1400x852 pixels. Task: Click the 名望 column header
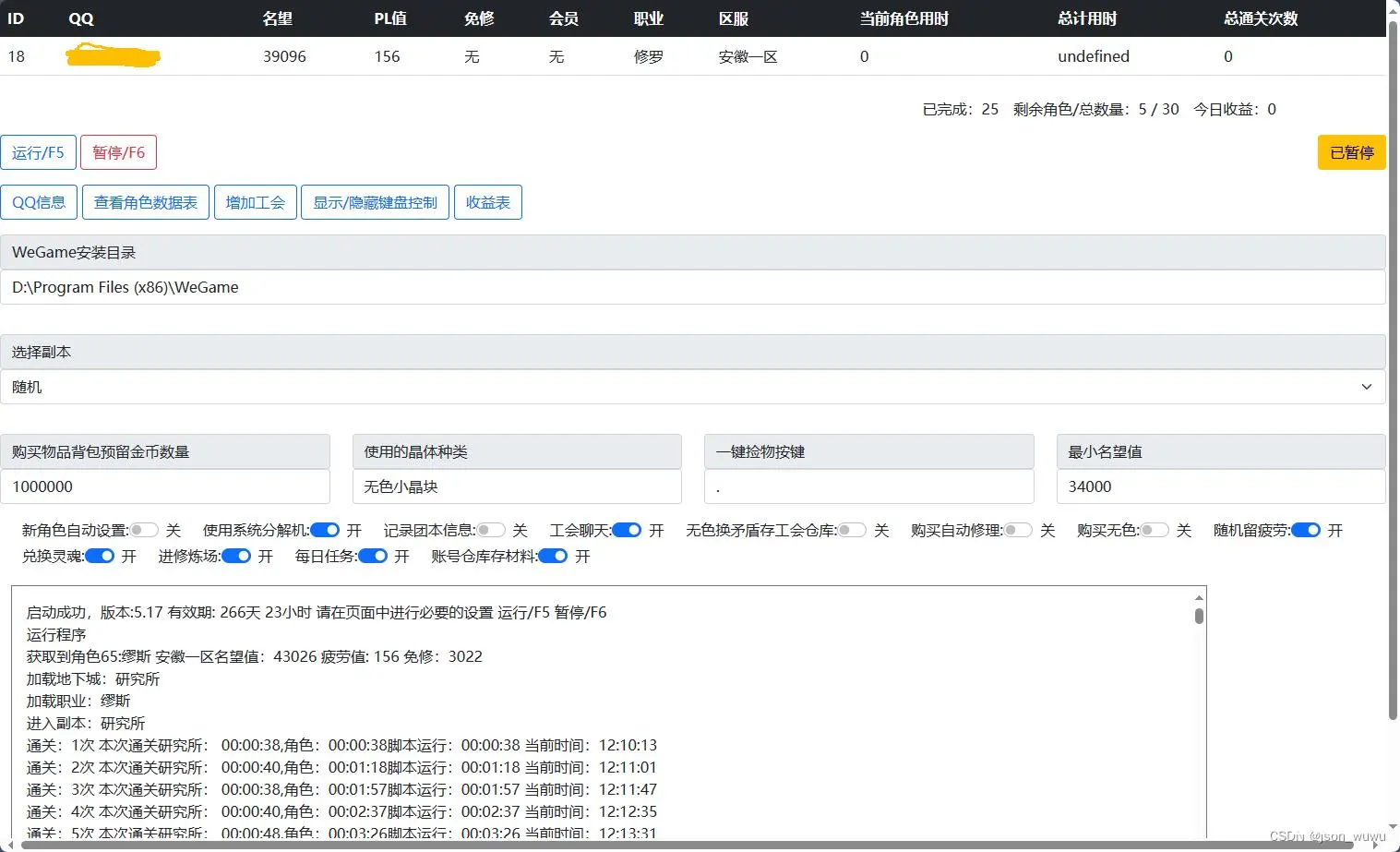click(278, 18)
